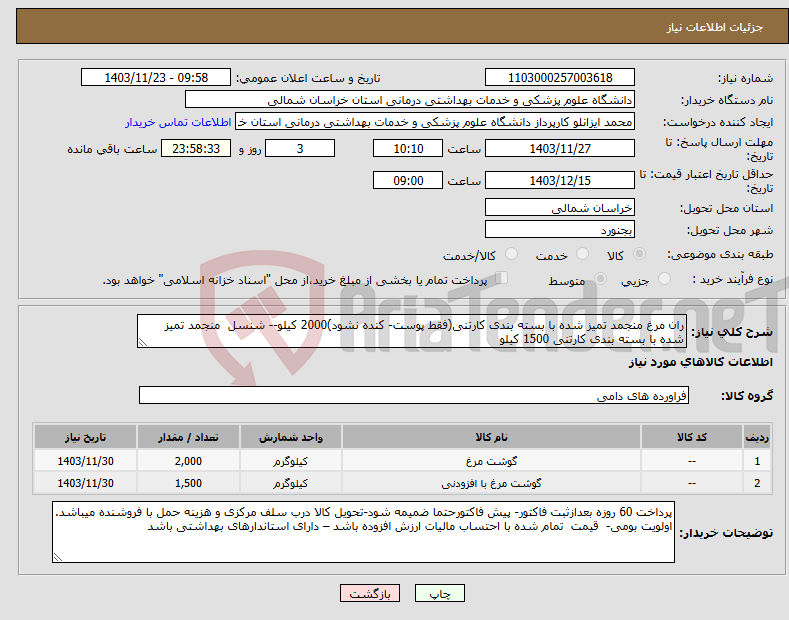This screenshot has height=620, width=789.
Task: Click the price validity date 1403/12/15
Action: [x=560, y=180]
